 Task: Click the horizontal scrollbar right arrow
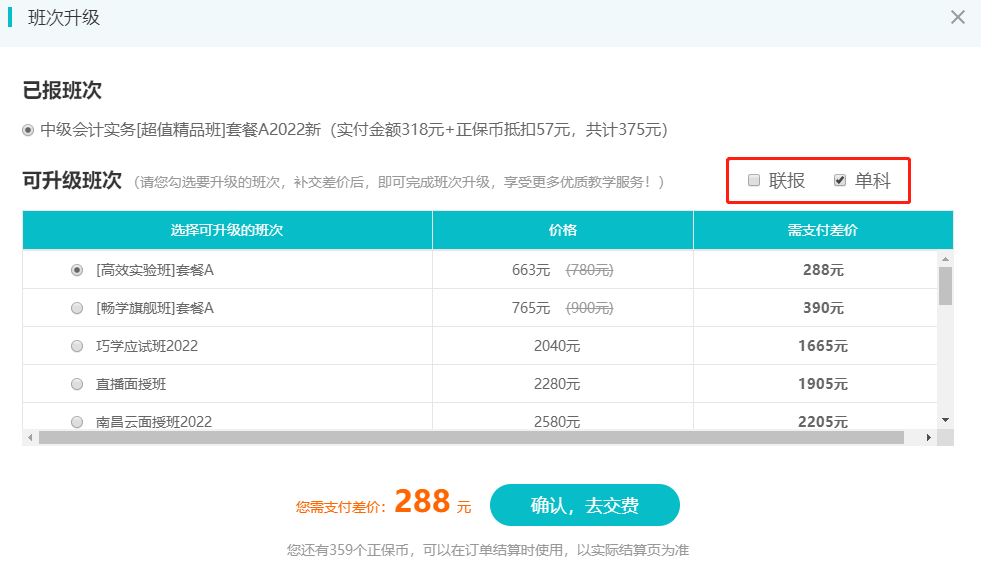pyautogui.click(x=927, y=436)
